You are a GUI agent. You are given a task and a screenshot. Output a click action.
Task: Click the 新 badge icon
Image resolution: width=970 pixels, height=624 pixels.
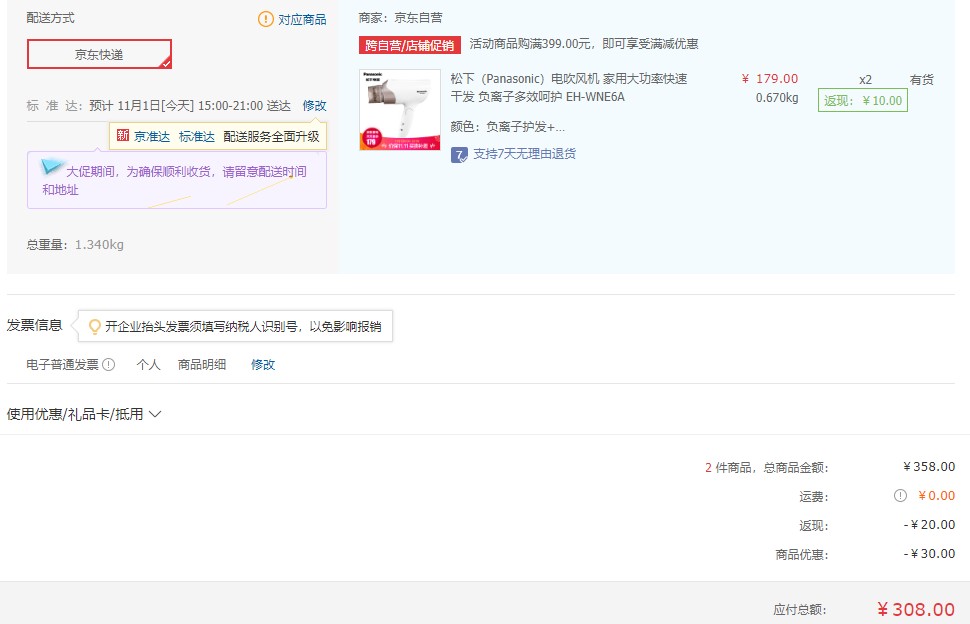123,135
